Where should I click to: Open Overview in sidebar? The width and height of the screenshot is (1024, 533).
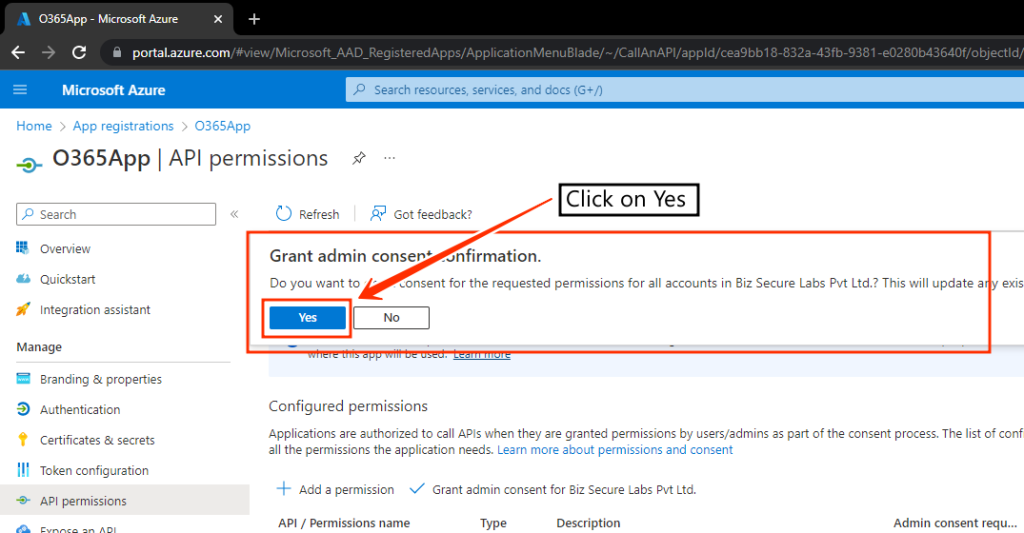point(65,249)
